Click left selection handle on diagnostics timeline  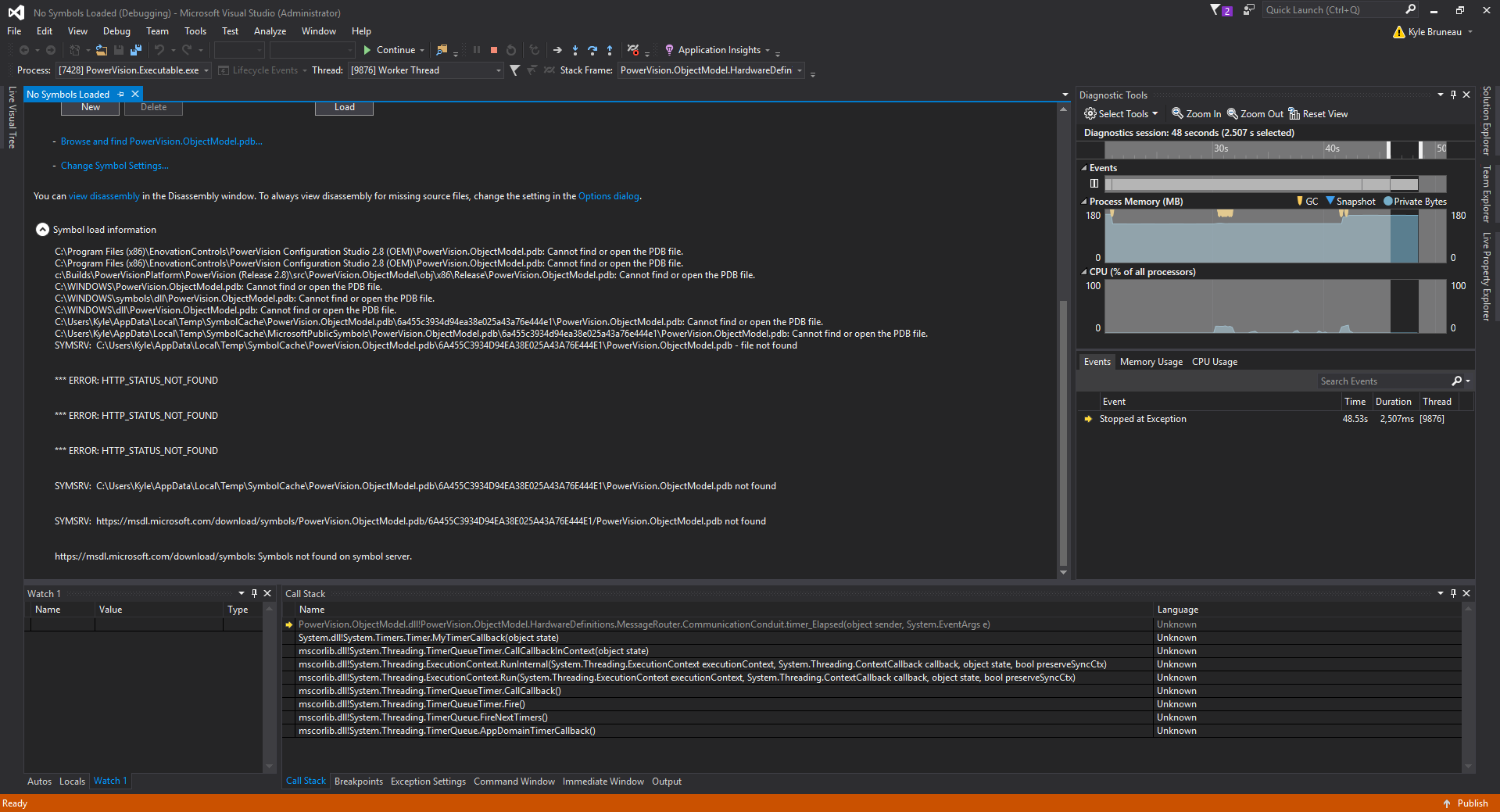1389,149
